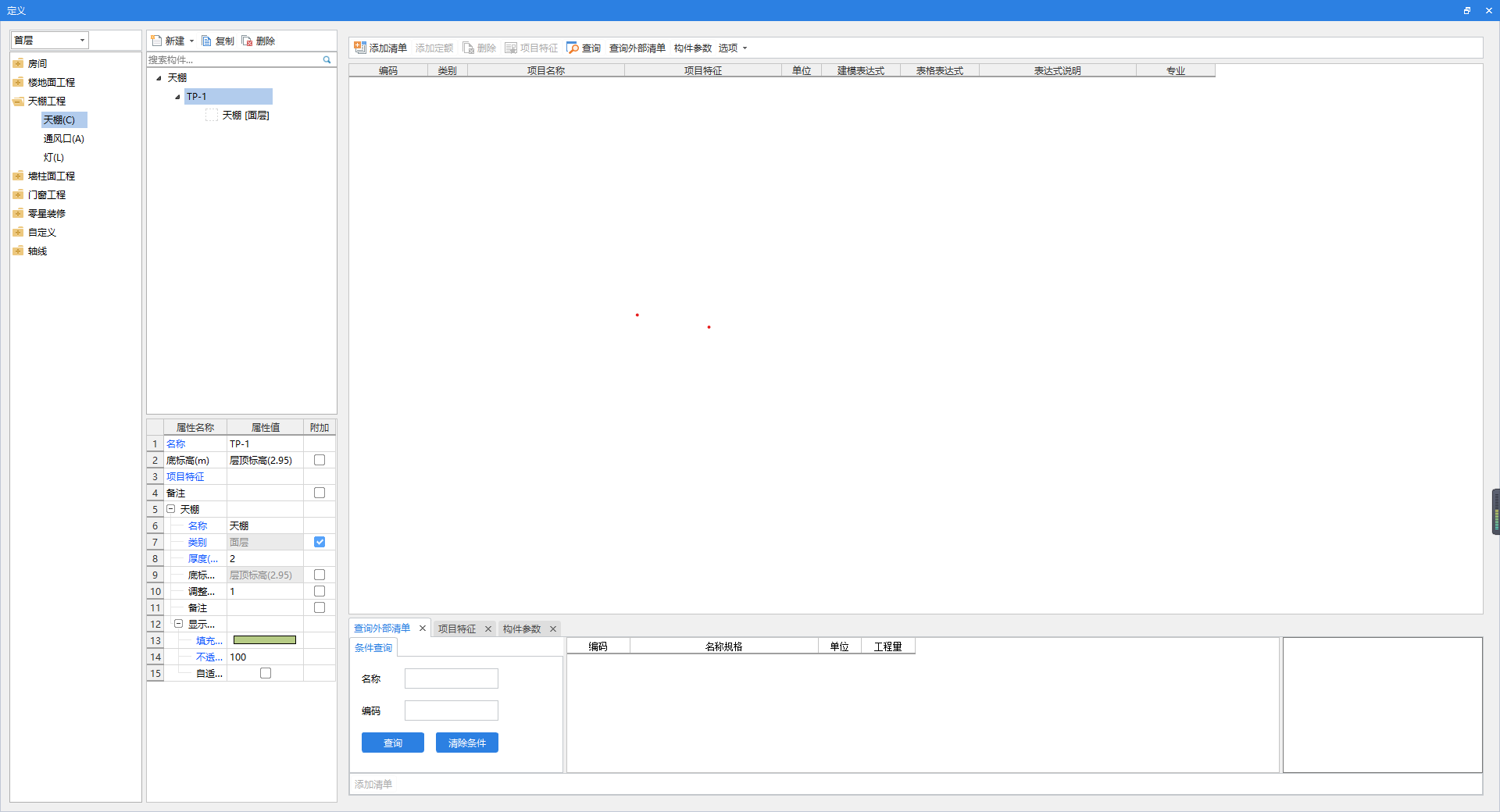This screenshot has width=1500, height=812.
Task: Click the 填充 color swatch
Action: coord(265,640)
